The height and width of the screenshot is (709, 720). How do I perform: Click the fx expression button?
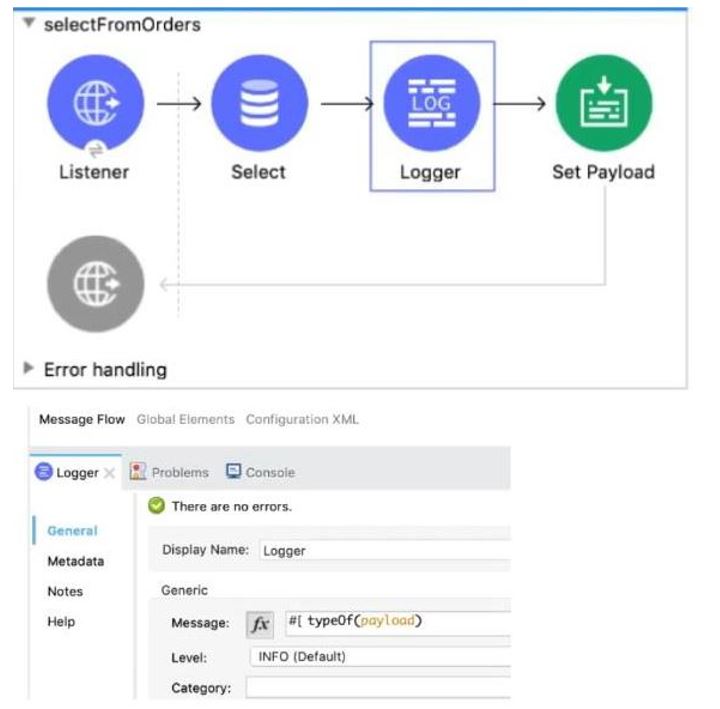[x=260, y=624]
